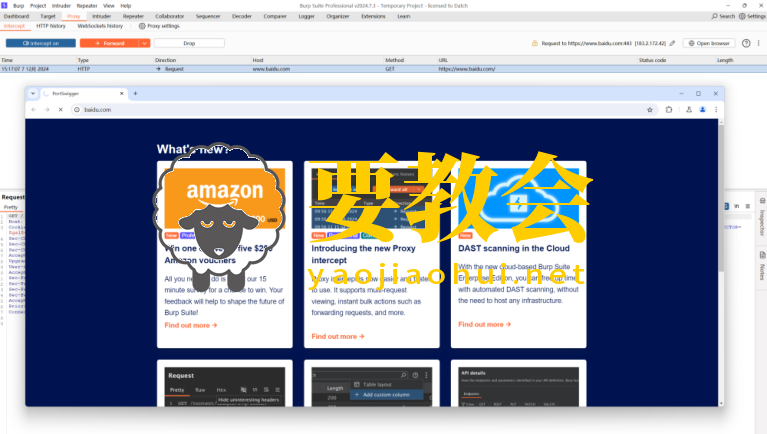Select the Pretty view tab in Request

pos(11,207)
